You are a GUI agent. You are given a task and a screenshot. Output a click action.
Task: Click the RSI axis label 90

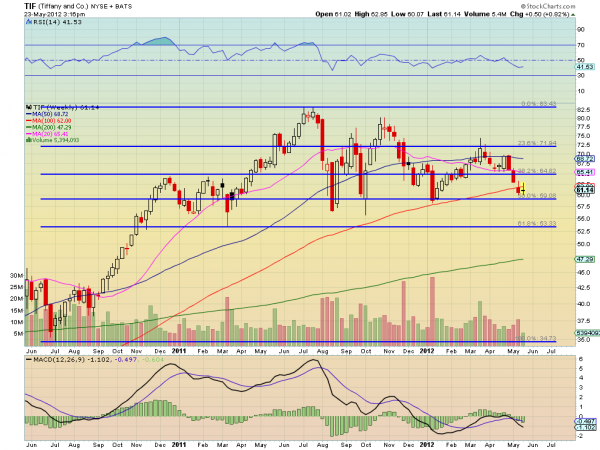pyautogui.click(x=580, y=29)
